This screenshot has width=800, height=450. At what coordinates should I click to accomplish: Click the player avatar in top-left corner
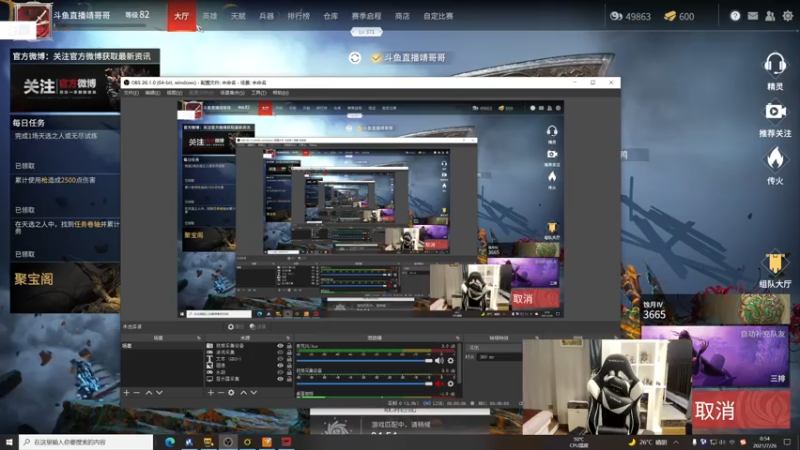(32, 20)
